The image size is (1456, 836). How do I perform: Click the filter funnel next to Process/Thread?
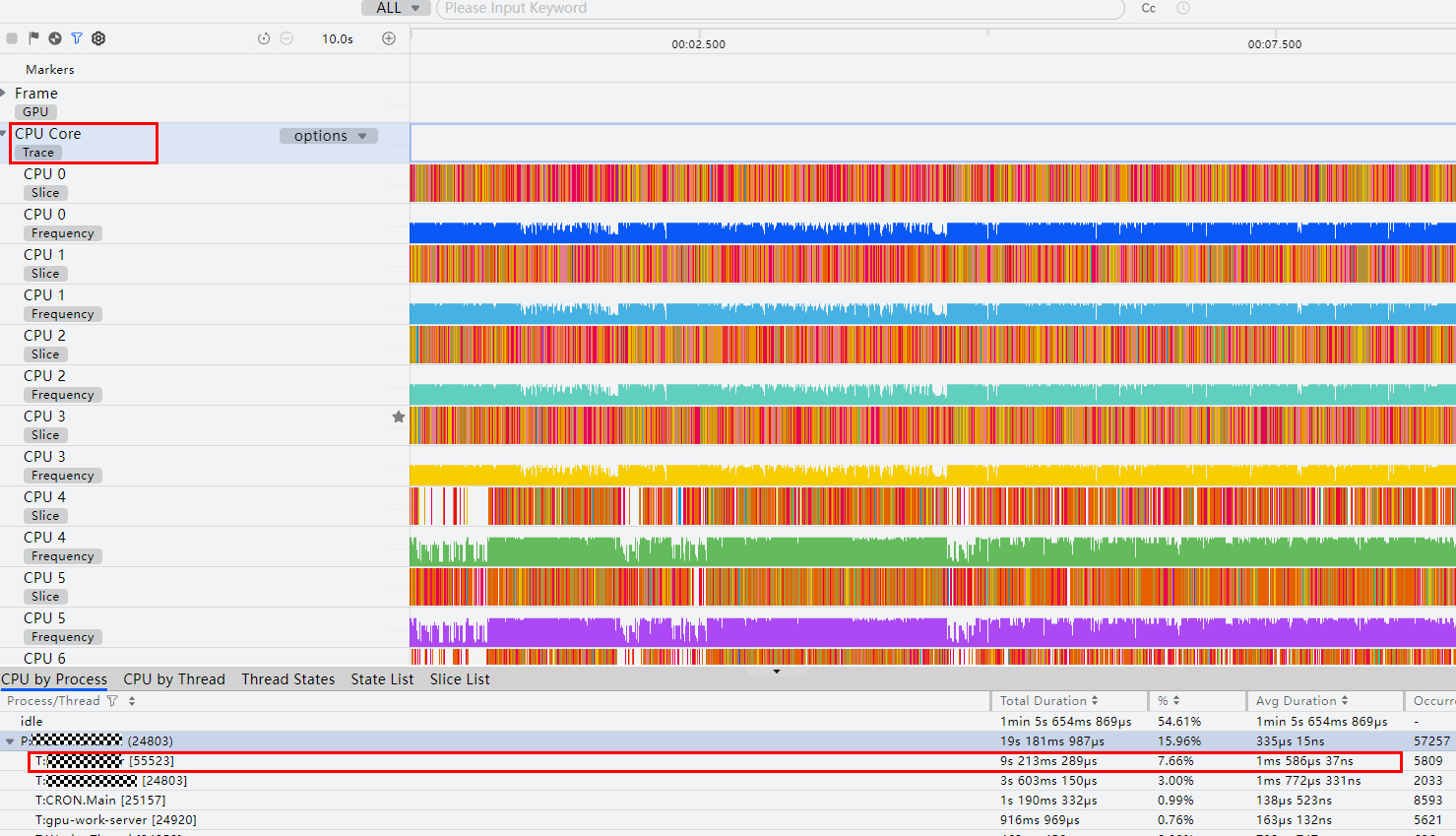tap(112, 701)
